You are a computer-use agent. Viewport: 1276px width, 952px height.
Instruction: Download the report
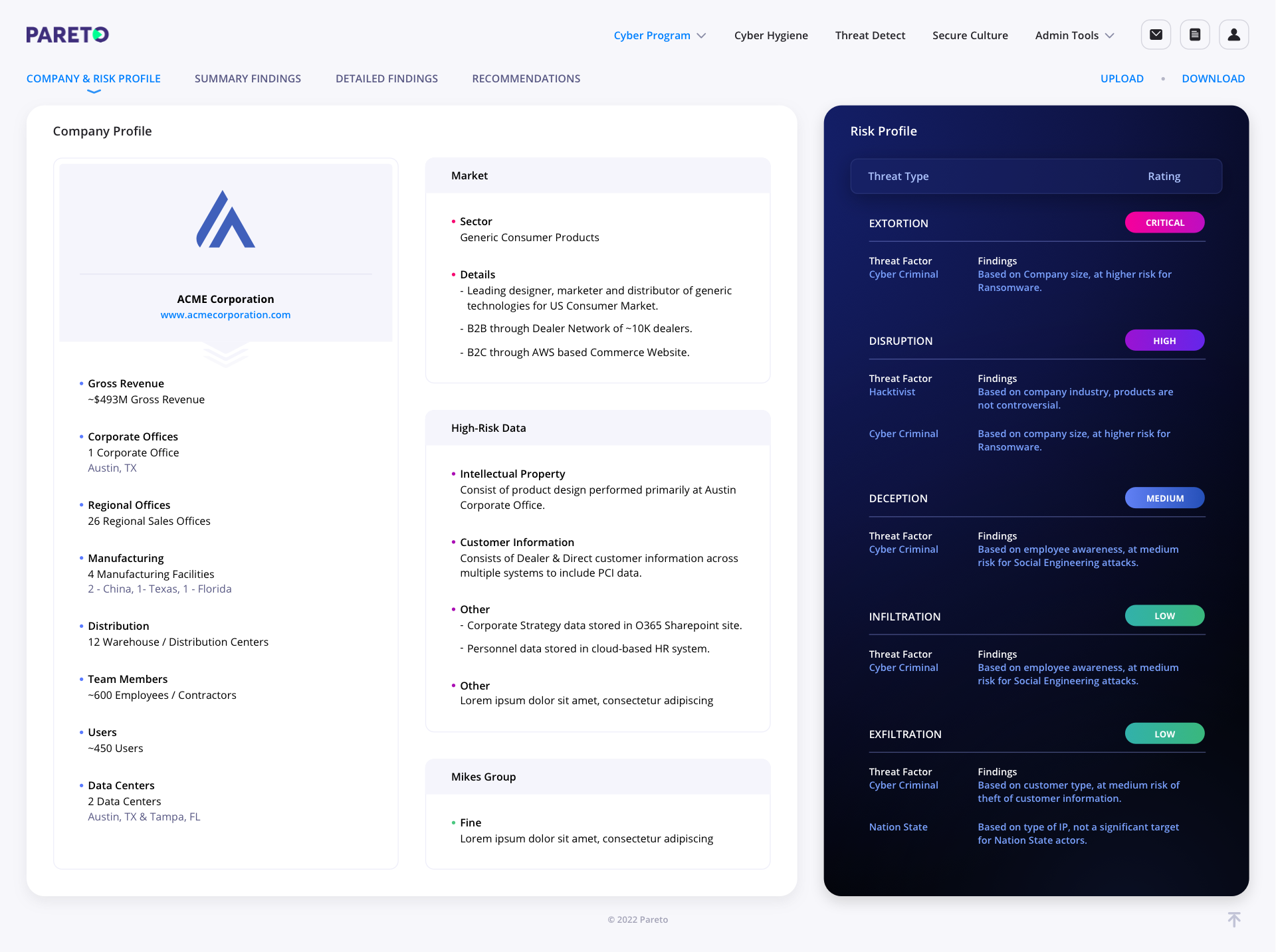coord(1213,78)
